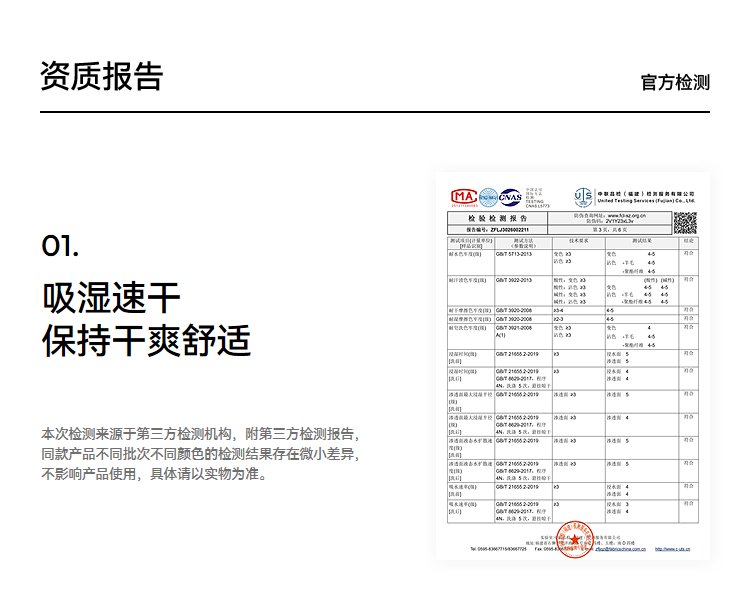Click the blue ilac-MRA round logo
The height and width of the screenshot is (595, 750).
point(488,197)
